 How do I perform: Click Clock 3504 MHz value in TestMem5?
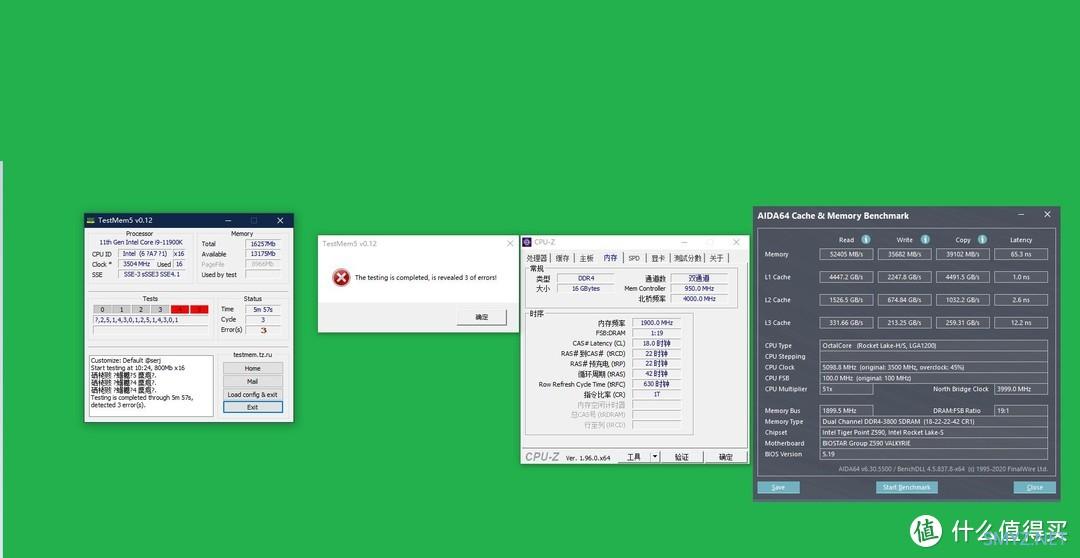coord(136,264)
